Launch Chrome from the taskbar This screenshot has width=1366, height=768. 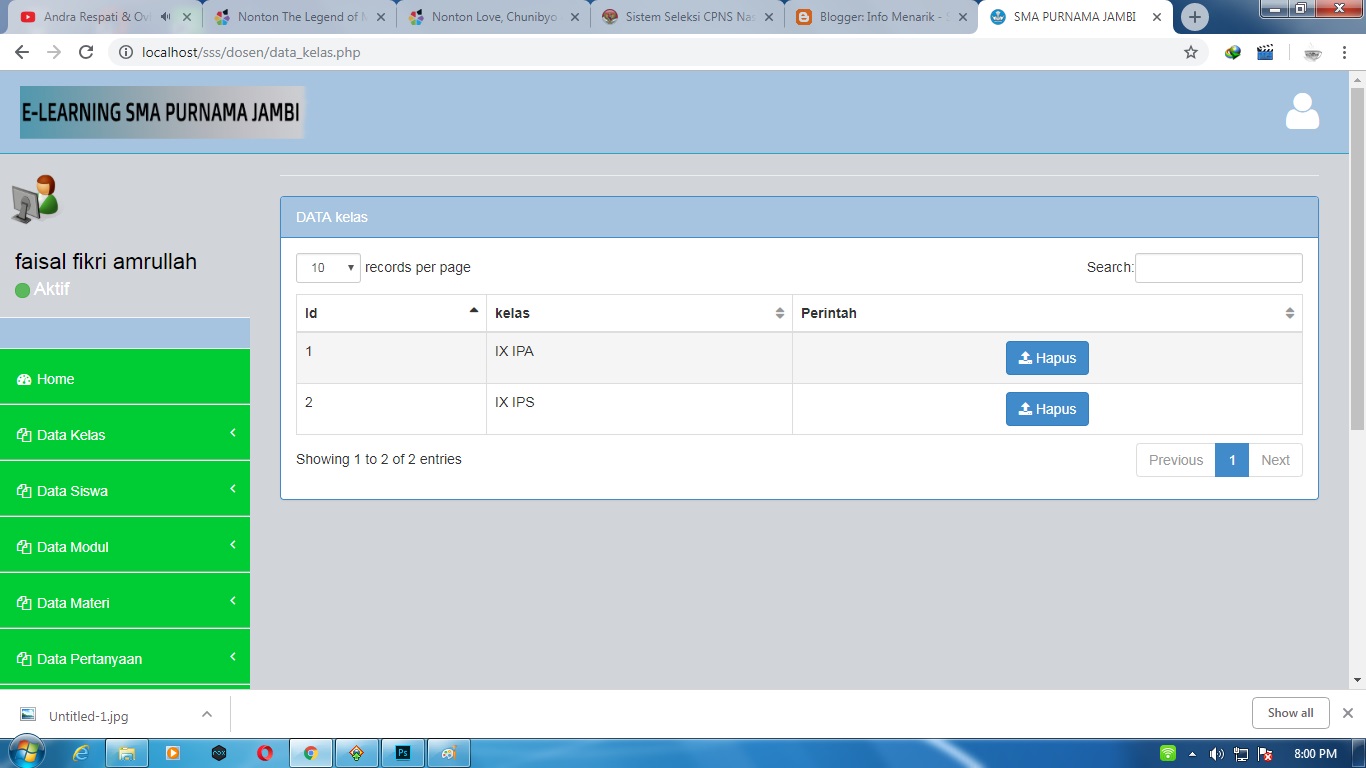click(x=310, y=752)
